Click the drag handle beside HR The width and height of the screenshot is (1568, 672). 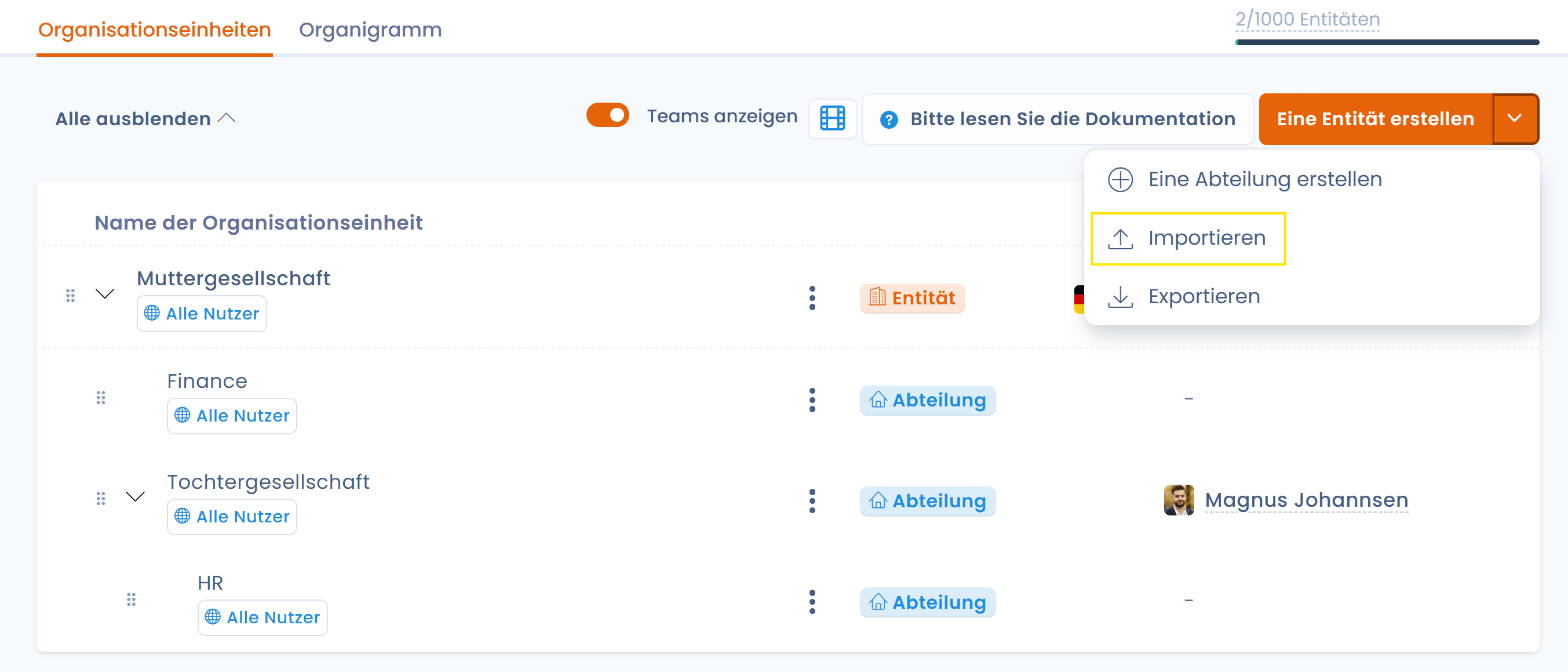coord(131,600)
